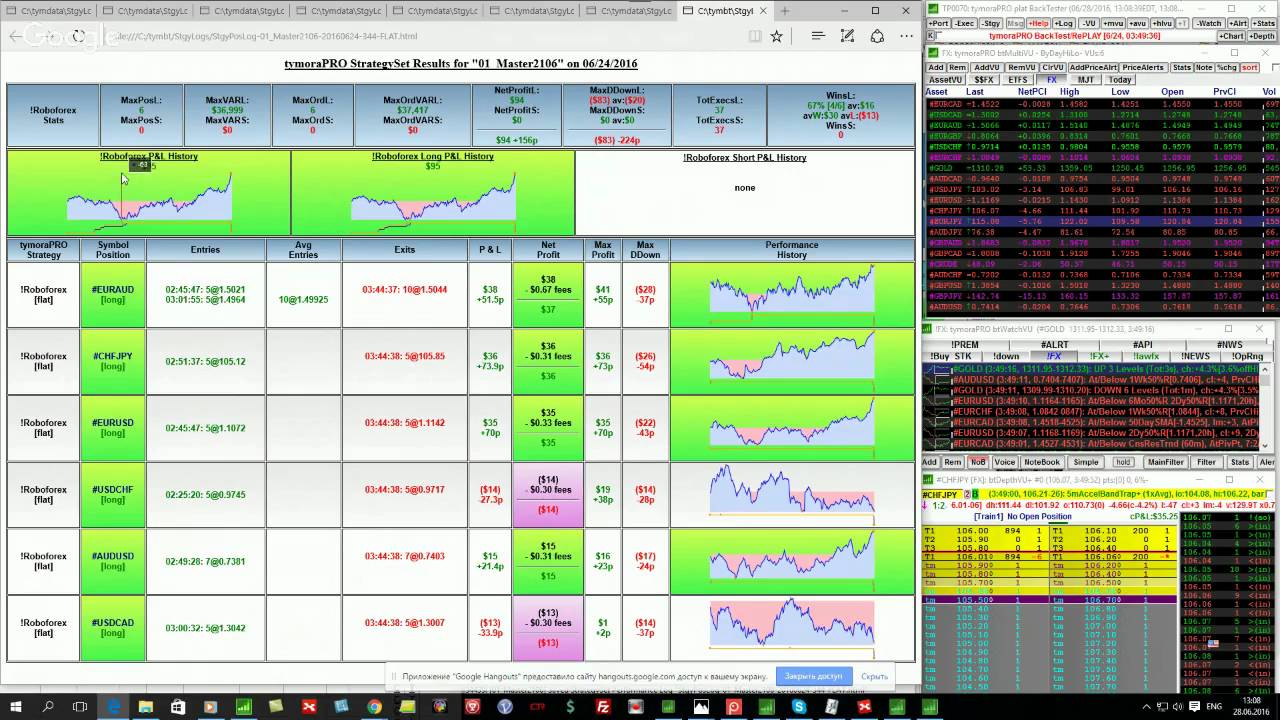The image size is (1280, 720).
Task: Click -VU in BackTester toolbar
Action: (x=1090, y=23)
